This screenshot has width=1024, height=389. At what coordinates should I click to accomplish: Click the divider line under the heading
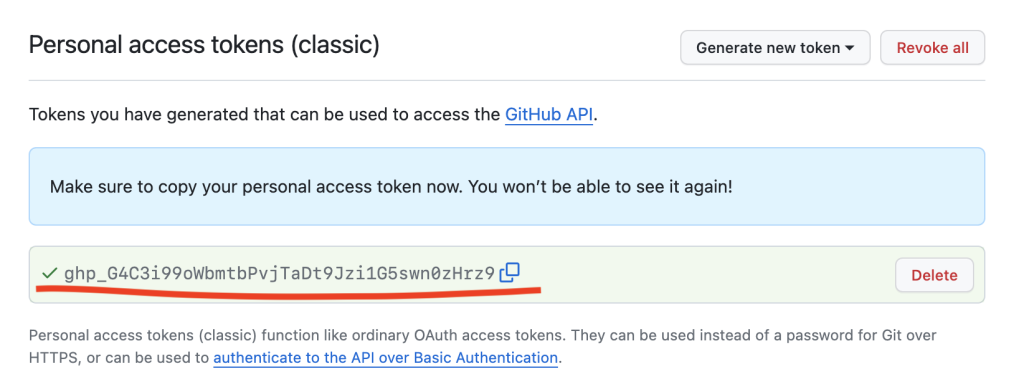click(507, 80)
